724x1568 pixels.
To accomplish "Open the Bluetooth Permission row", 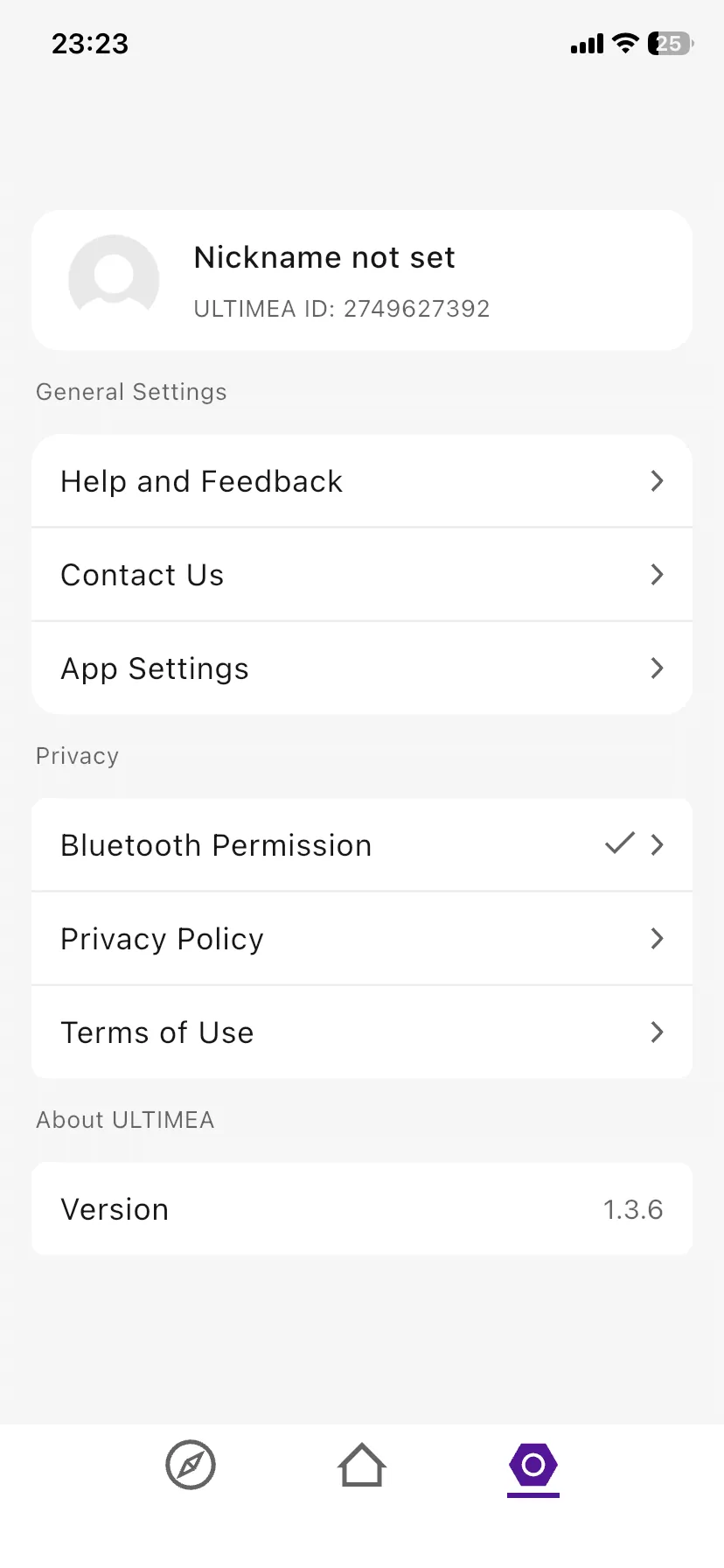I will [x=216, y=845].
